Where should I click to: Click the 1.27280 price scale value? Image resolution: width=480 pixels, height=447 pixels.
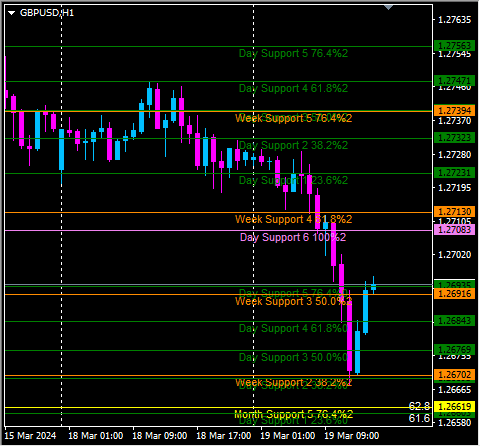[455, 155]
